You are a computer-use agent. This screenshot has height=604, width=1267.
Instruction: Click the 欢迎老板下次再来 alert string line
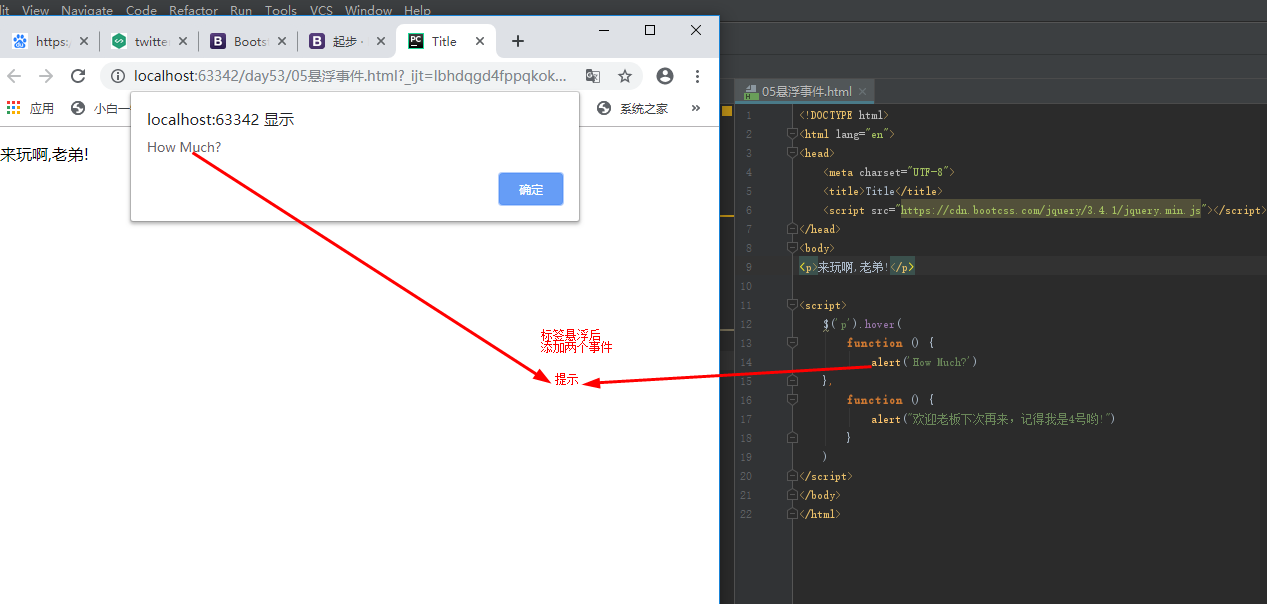(992, 419)
